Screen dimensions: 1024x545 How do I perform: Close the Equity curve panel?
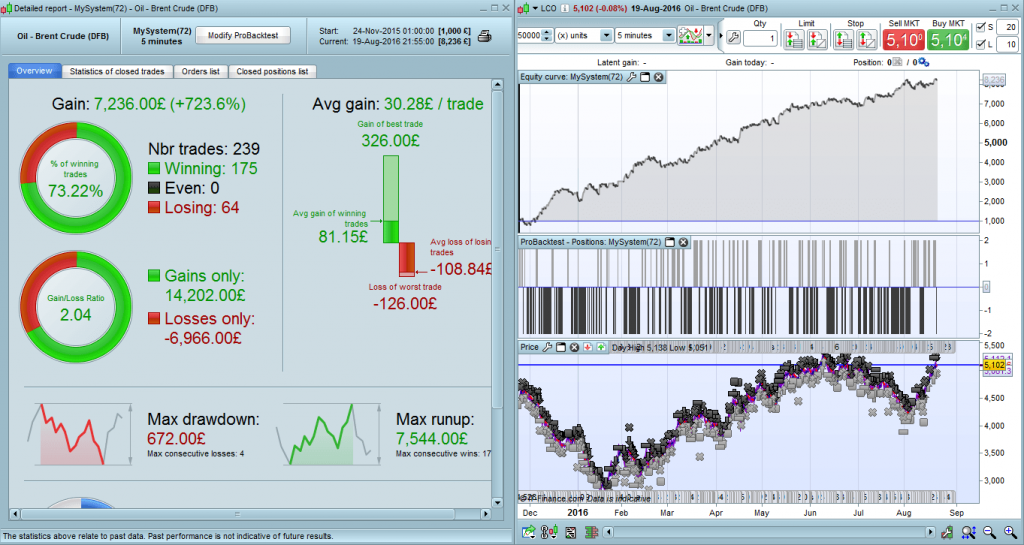pos(659,77)
